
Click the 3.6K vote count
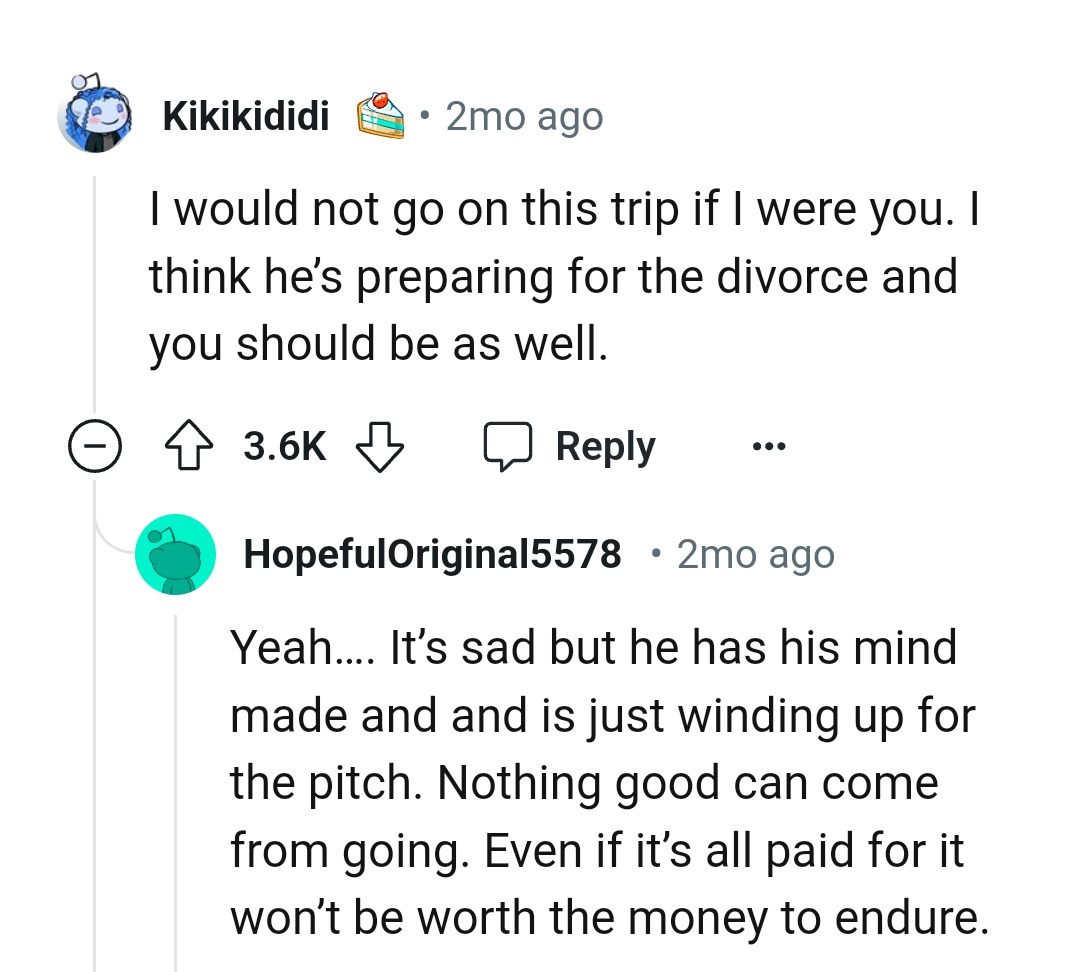click(x=283, y=446)
